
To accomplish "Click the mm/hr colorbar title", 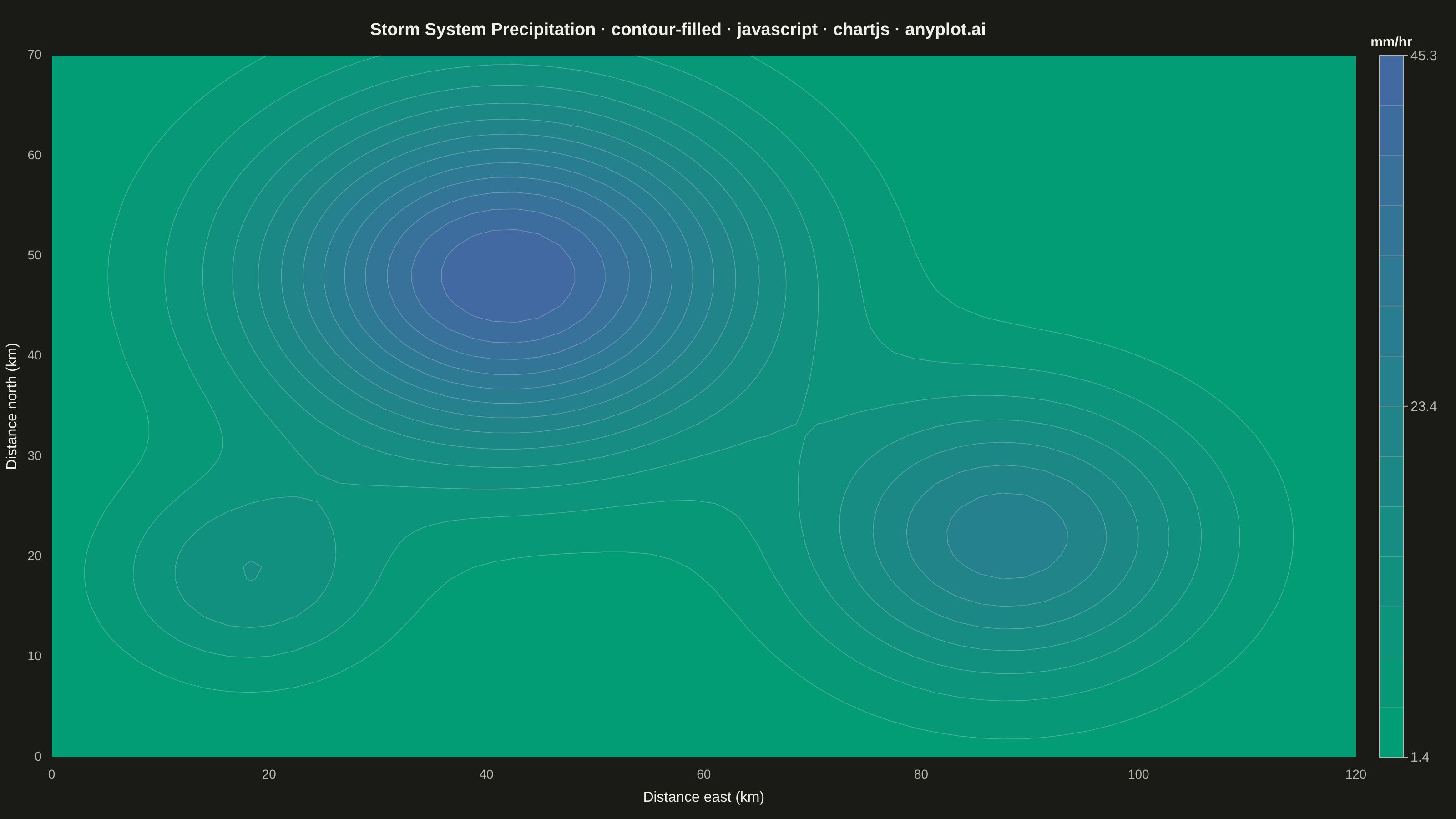I will point(1391,42).
